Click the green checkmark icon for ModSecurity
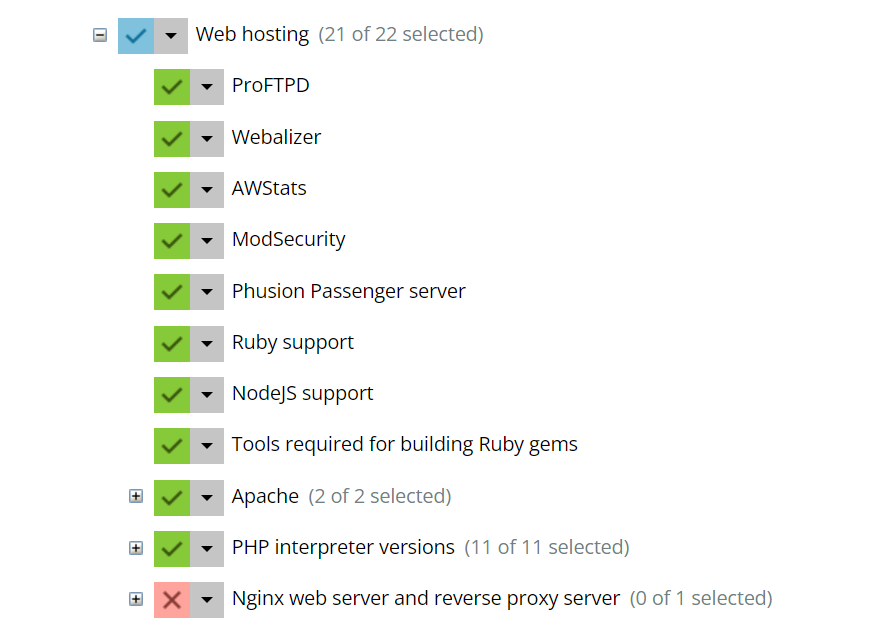The width and height of the screenshot is (870, 633). [172, 240]
